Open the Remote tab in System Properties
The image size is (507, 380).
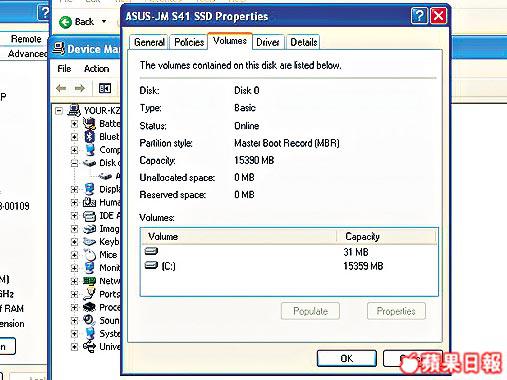point(26,39)
